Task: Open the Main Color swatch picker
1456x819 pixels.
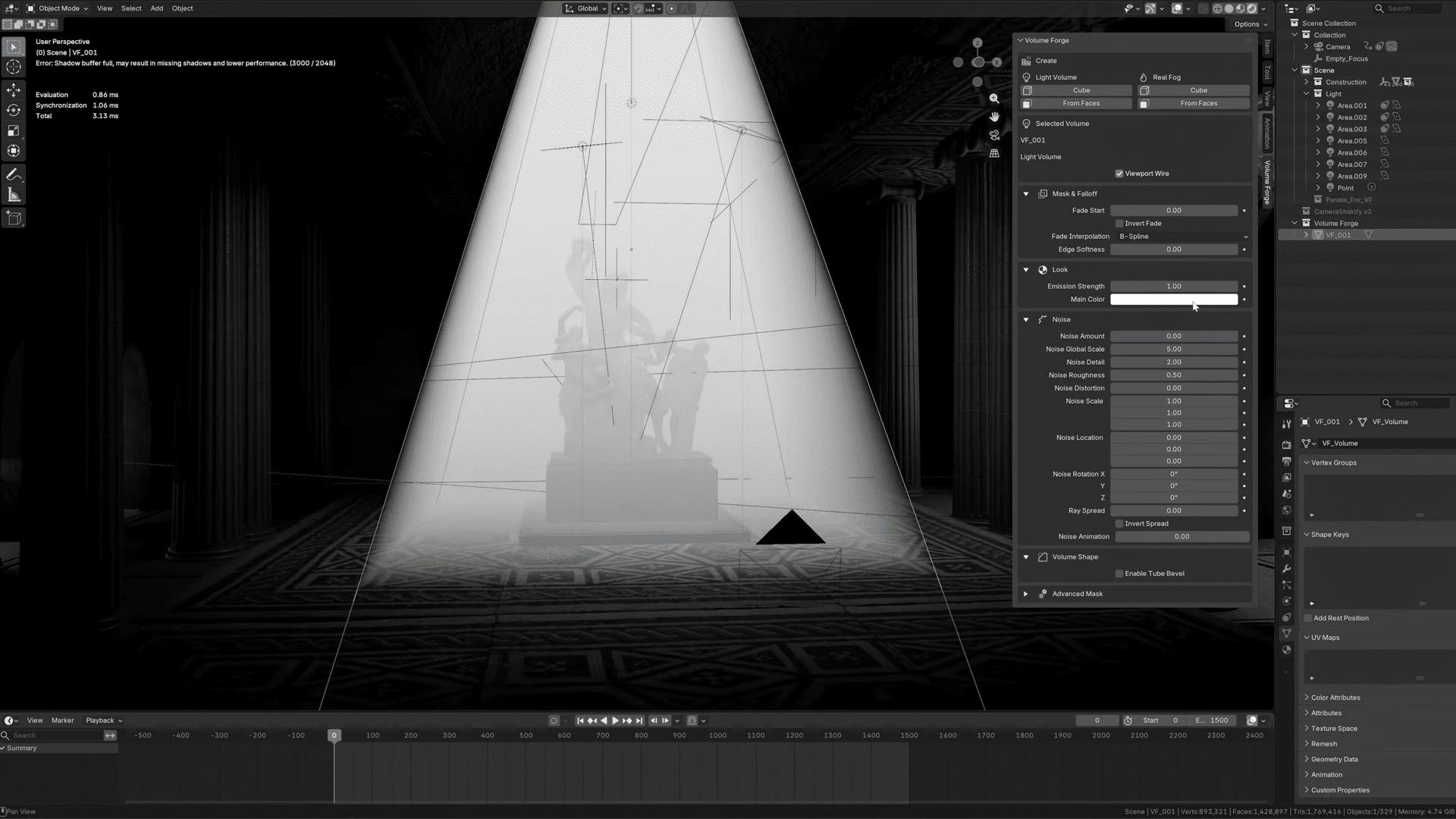Action: tap(1174, 299)
